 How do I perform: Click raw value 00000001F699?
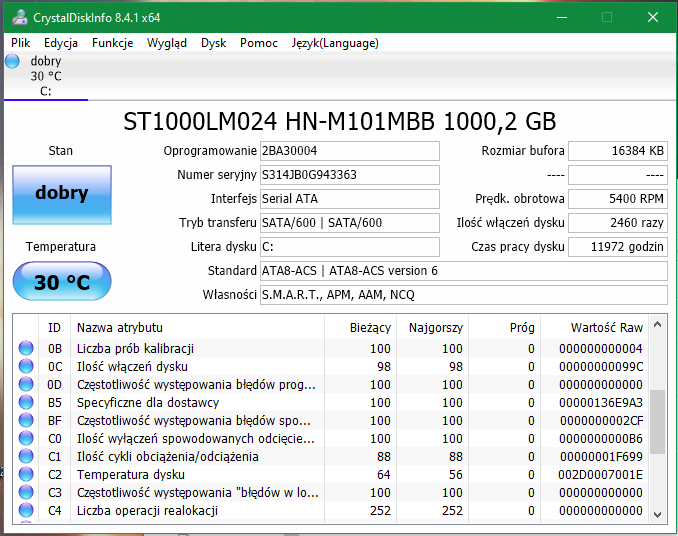click(x=601, y=456)
